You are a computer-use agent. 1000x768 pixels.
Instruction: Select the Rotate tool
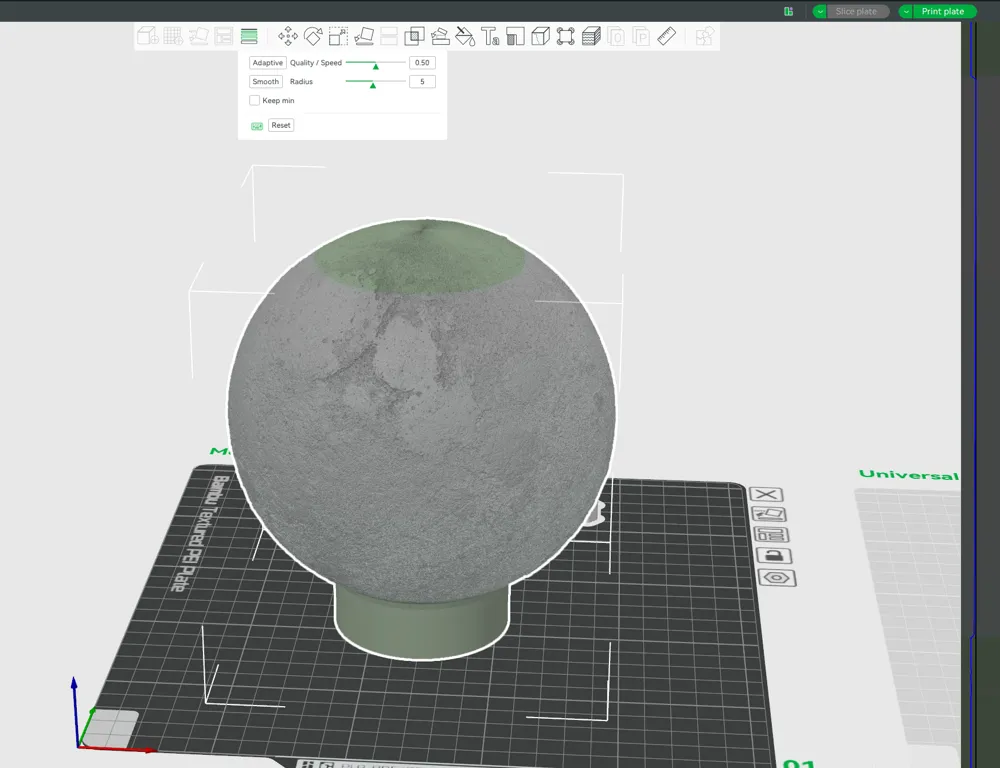coord(313,36)
